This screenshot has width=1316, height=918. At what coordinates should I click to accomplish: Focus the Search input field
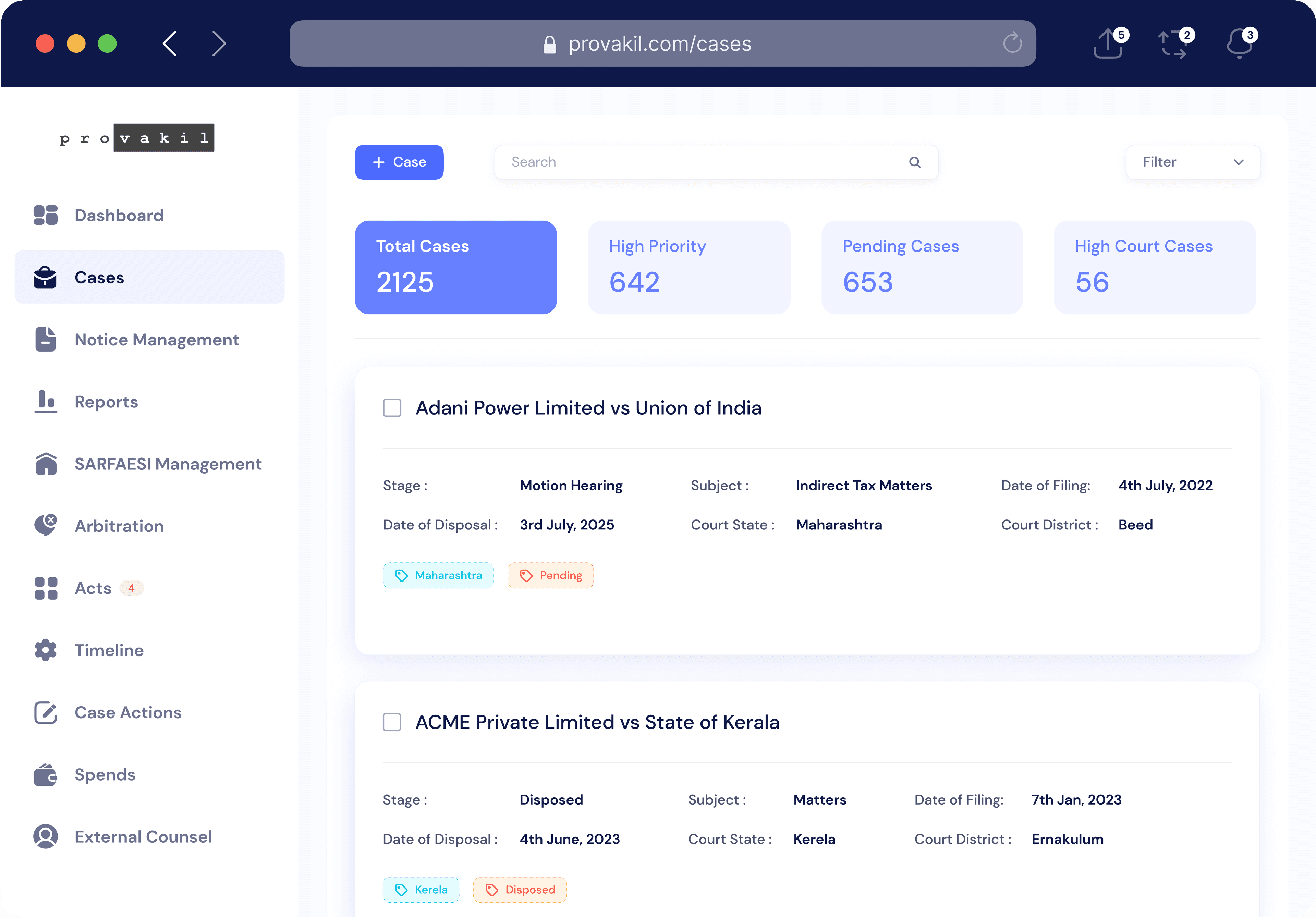[x=716, y=162]
